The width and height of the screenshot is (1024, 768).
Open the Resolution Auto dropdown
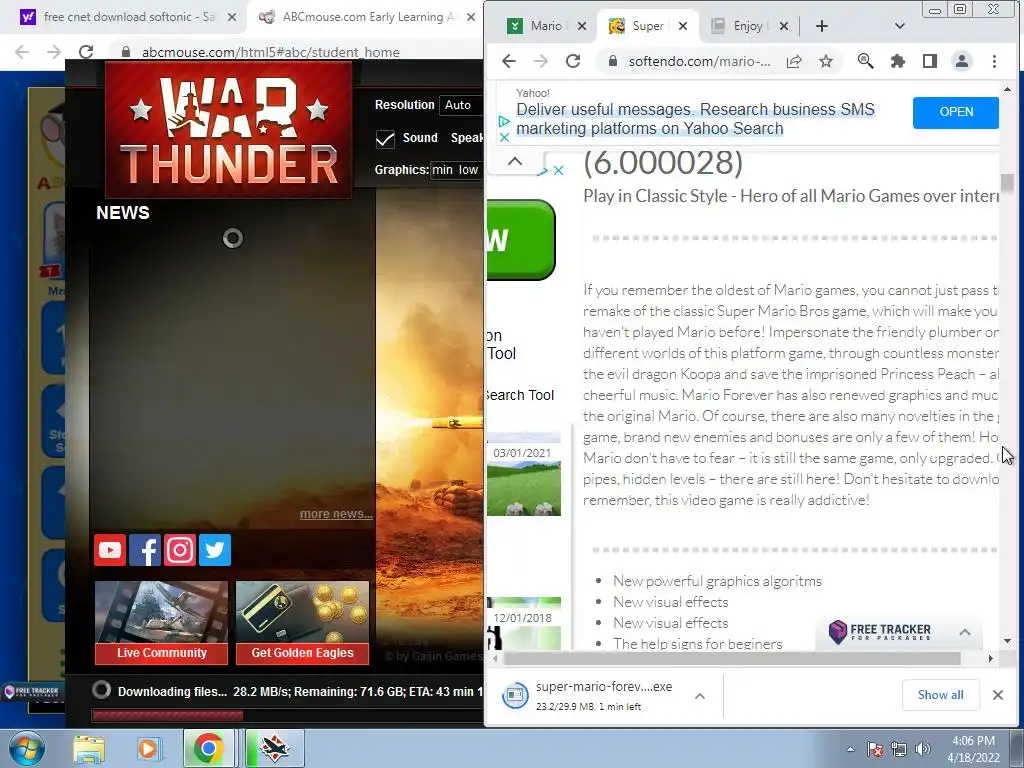click(x=461, y=104)
